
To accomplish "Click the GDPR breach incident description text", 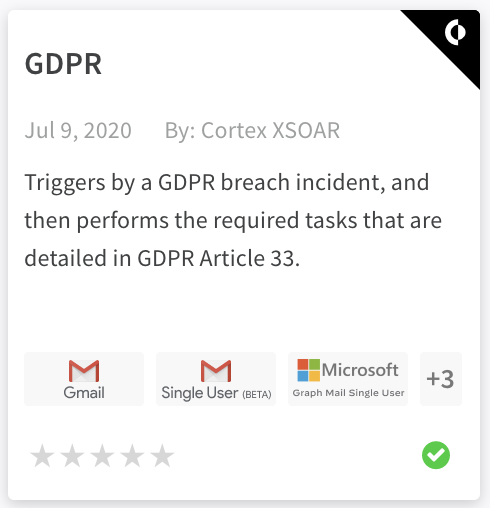I will click(x=233, y=220).
